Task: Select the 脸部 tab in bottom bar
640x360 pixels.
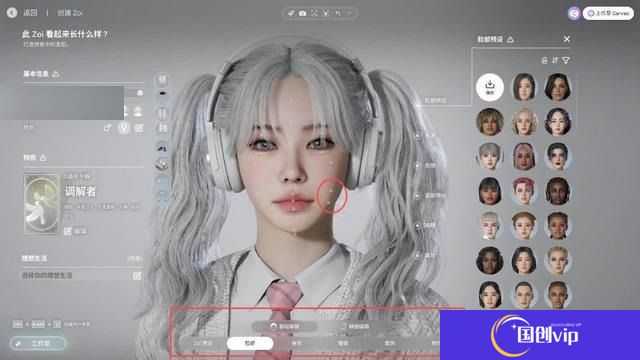Action: (x=250, y=343)
